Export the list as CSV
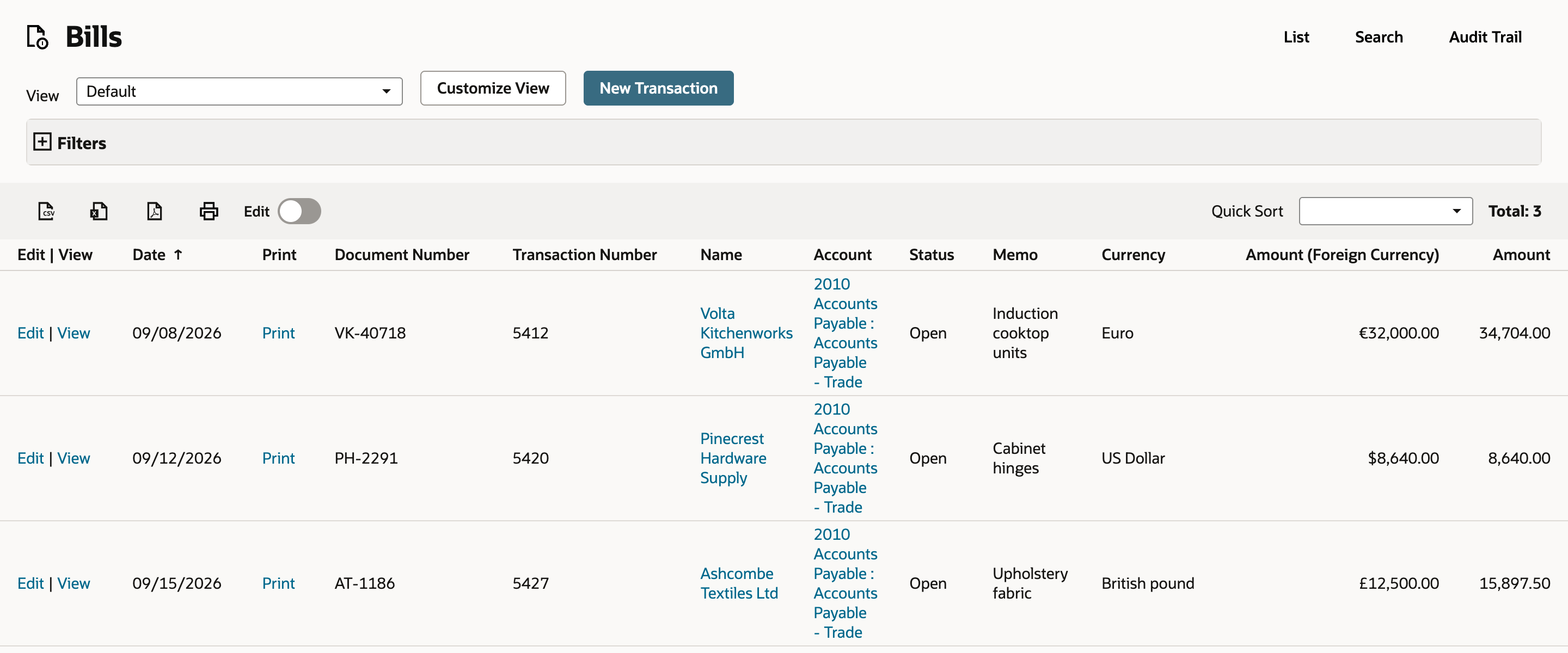This screenshot has height=653, width=1568. pyautogui.click(x=46, y=211)
